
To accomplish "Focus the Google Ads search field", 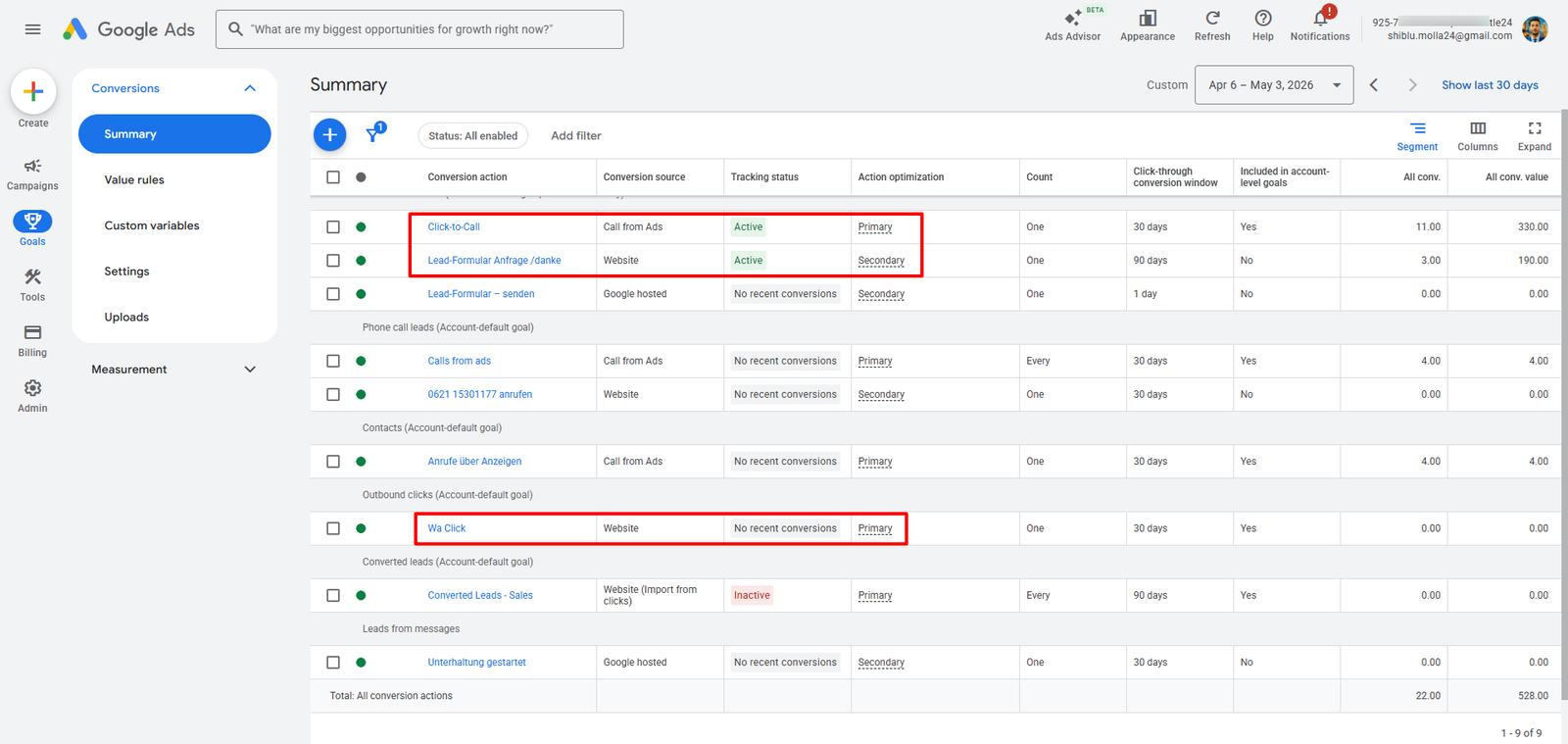I will (x=419, y=29).
